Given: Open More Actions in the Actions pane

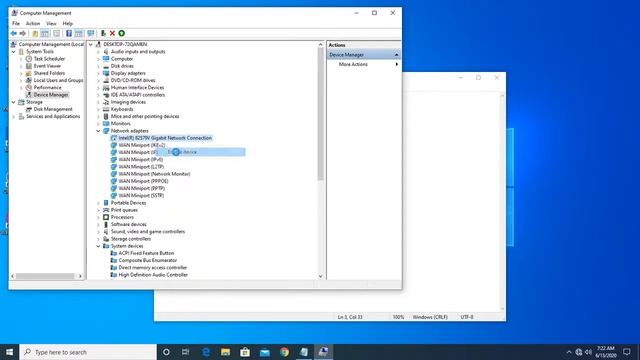Looking at the screenshot, I should (353, 64).
